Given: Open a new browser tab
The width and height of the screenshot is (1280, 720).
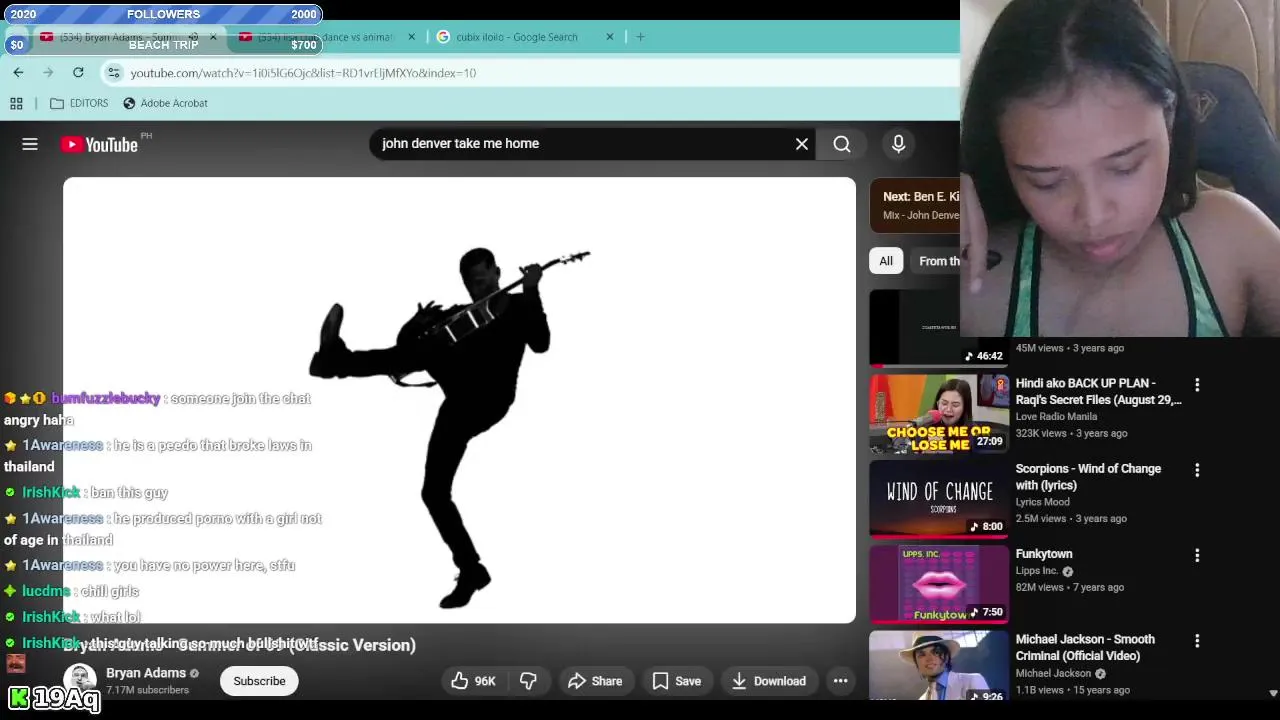Looking at the screenshot, I should tap(640, 37).
